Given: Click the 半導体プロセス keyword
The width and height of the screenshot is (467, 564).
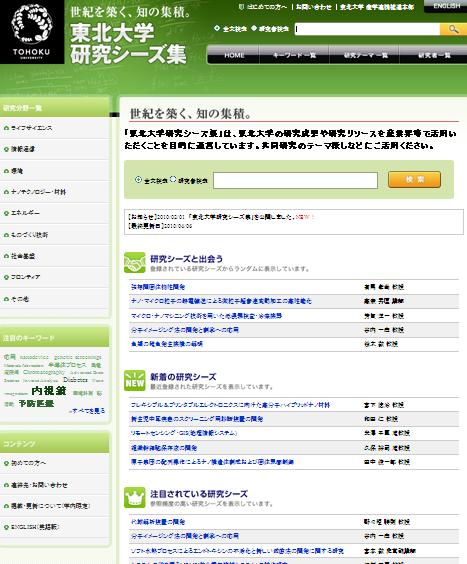Looking at the screenshot, I should 67,365.
